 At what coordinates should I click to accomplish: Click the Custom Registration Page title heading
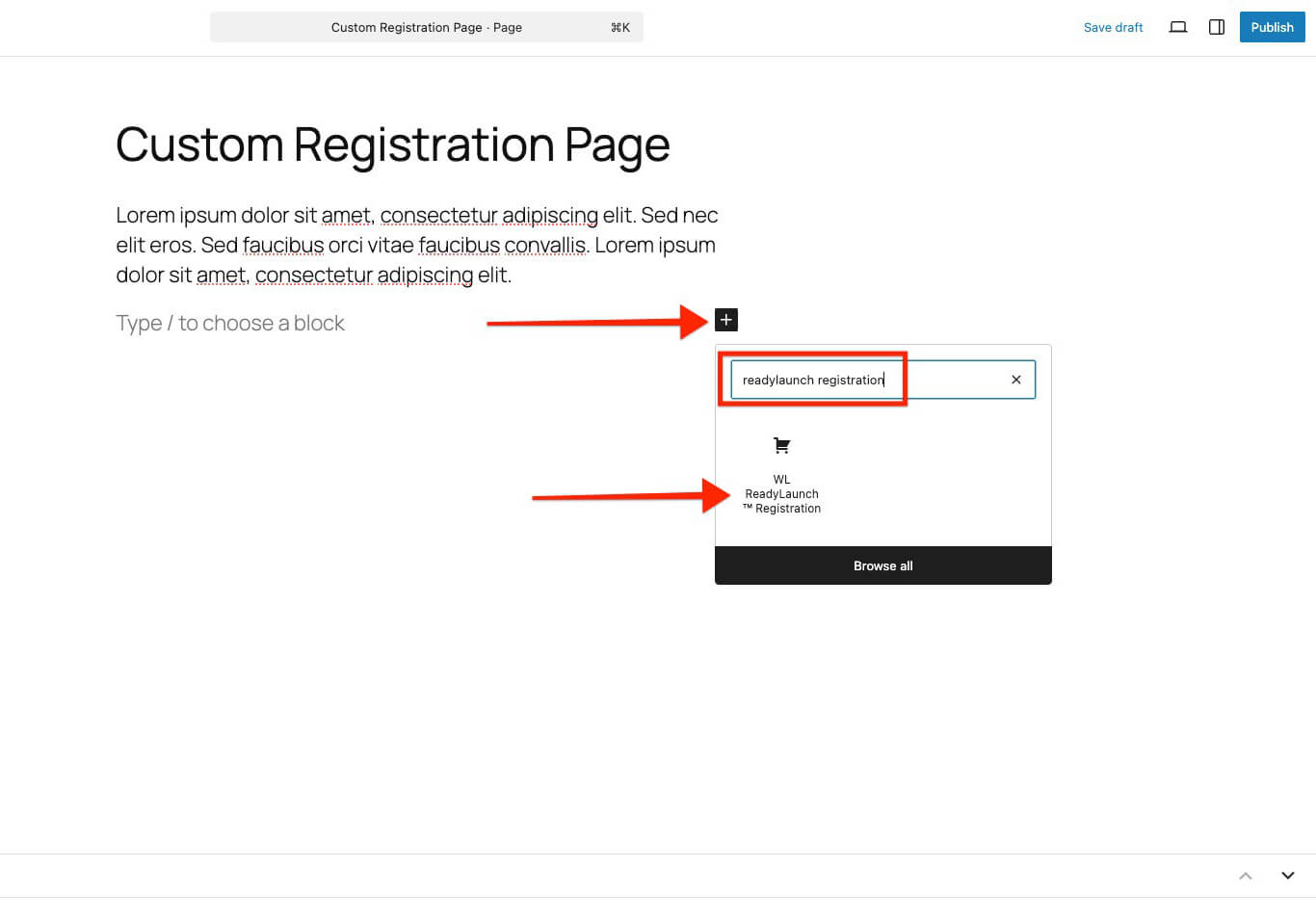[392, 145]
